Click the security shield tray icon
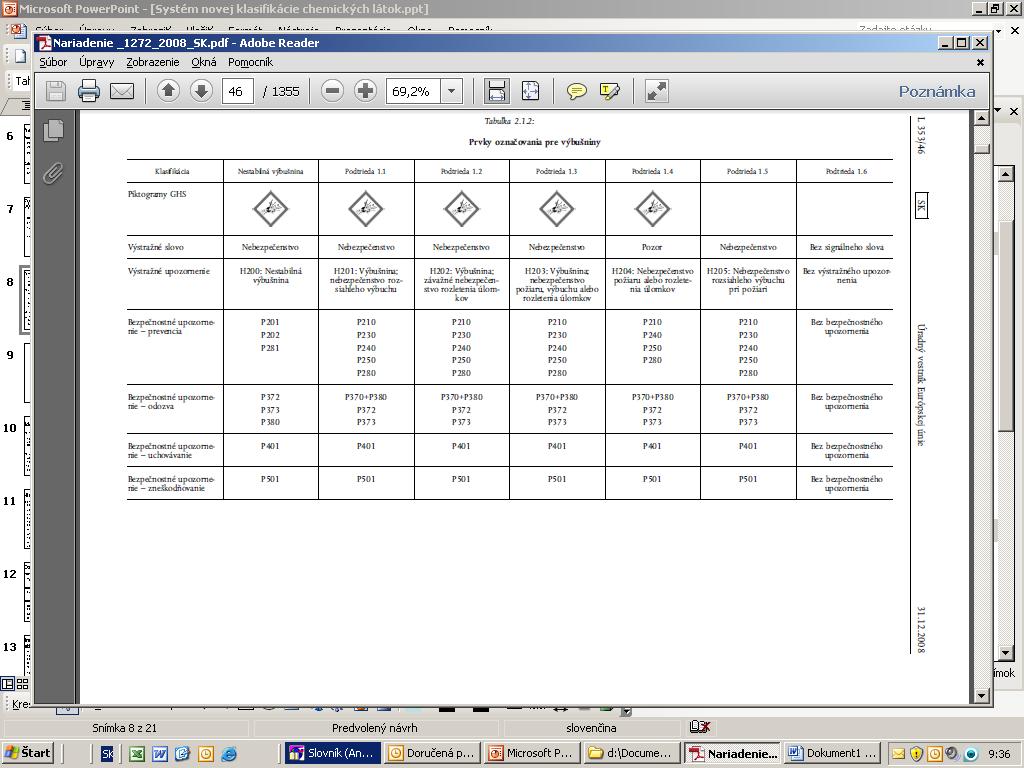Screen dimensions: 1024x768 point(916,754)
